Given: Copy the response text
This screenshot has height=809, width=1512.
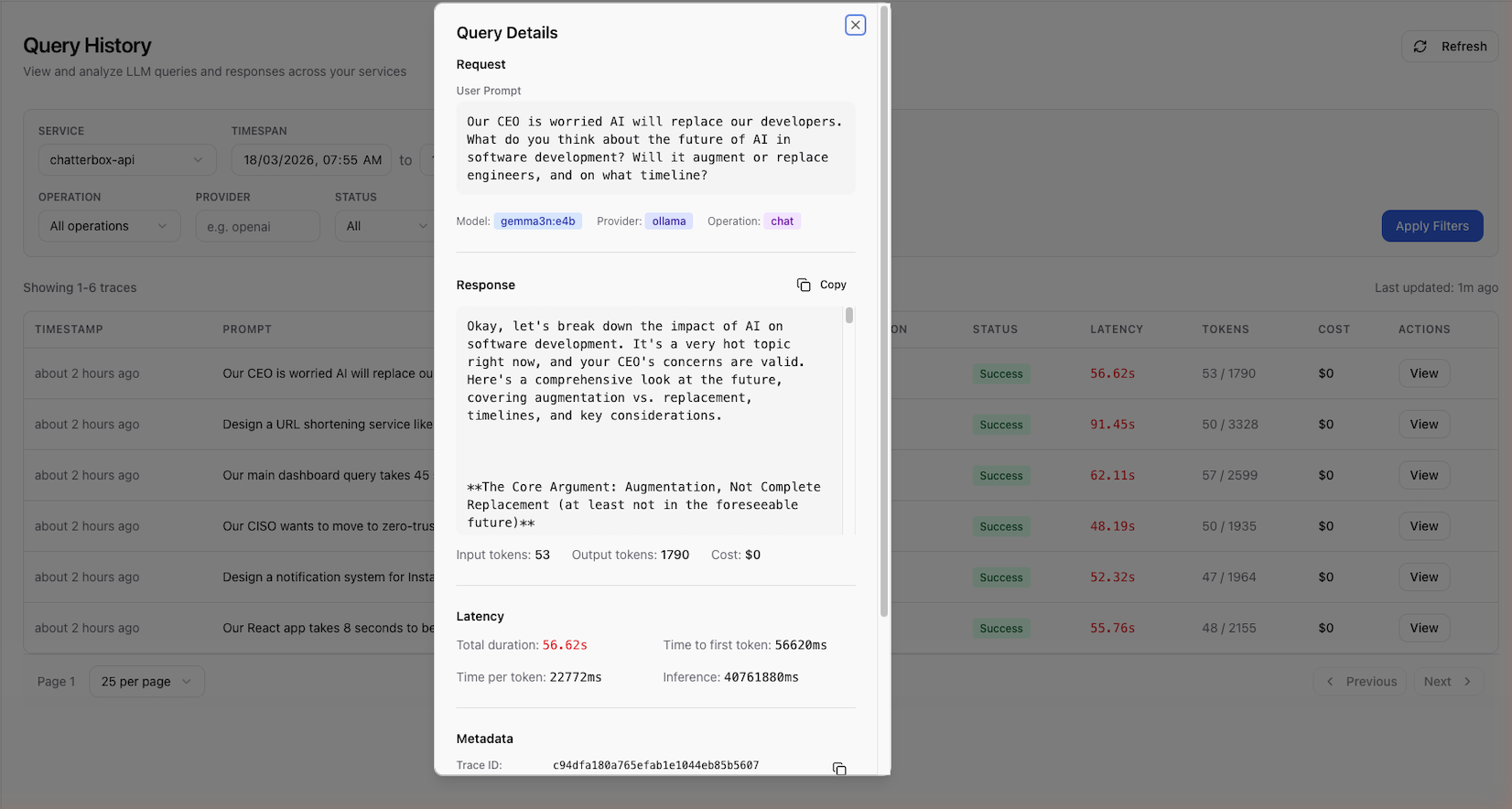Looking at the screenshot, I should click(x=822, y=285).
